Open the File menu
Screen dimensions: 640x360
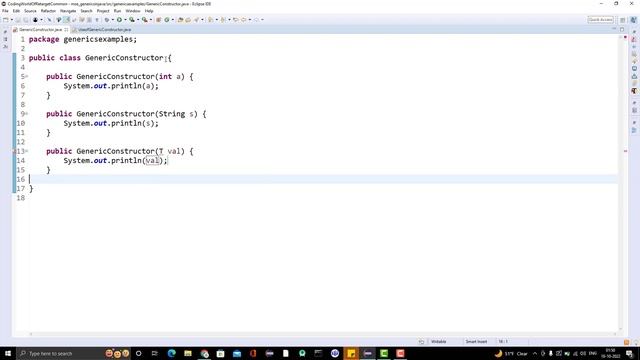[x=5, y=11]
